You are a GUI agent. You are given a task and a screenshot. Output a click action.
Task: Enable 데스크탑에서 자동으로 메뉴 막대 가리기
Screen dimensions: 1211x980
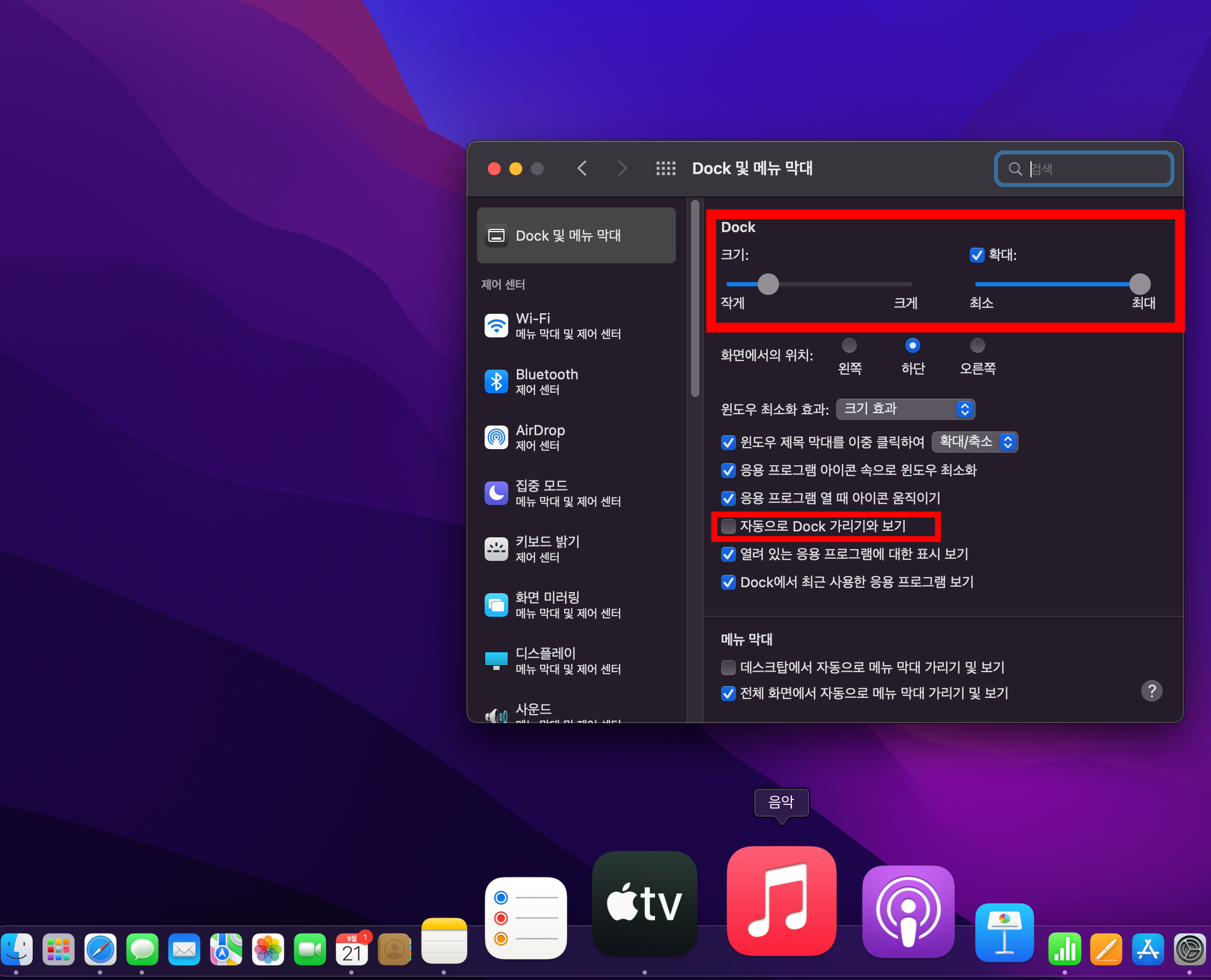(x=729, y=668)
